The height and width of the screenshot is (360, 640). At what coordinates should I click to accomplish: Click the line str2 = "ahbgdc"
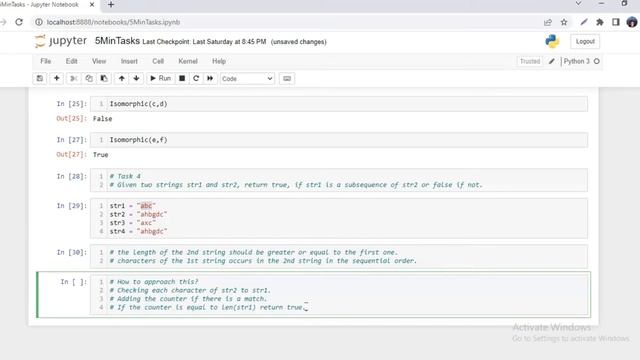point(138,214)
